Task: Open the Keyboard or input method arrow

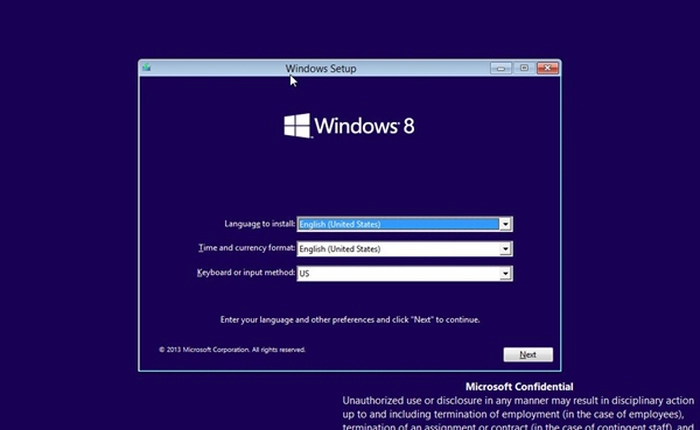Action: click(x=505, y=273)
